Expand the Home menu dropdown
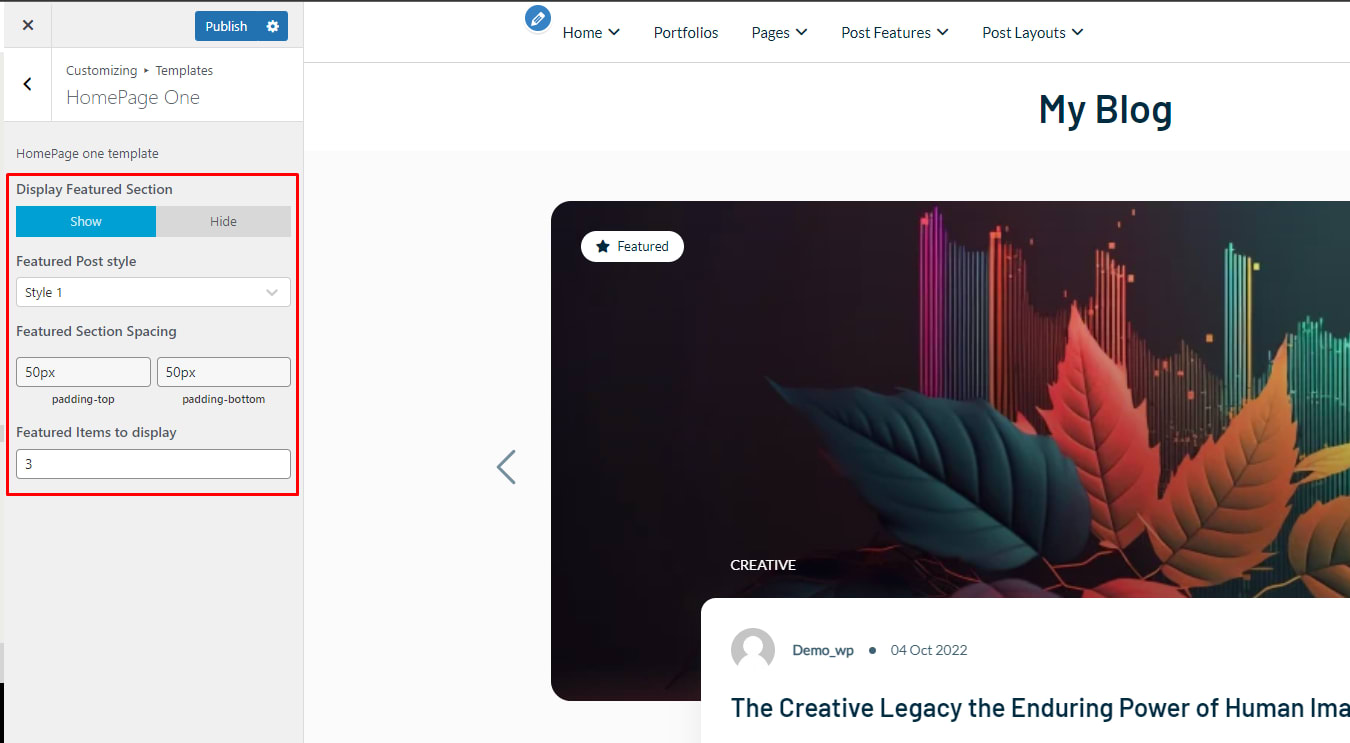The height and width of the screenshot is (743, 1350). 591,33
